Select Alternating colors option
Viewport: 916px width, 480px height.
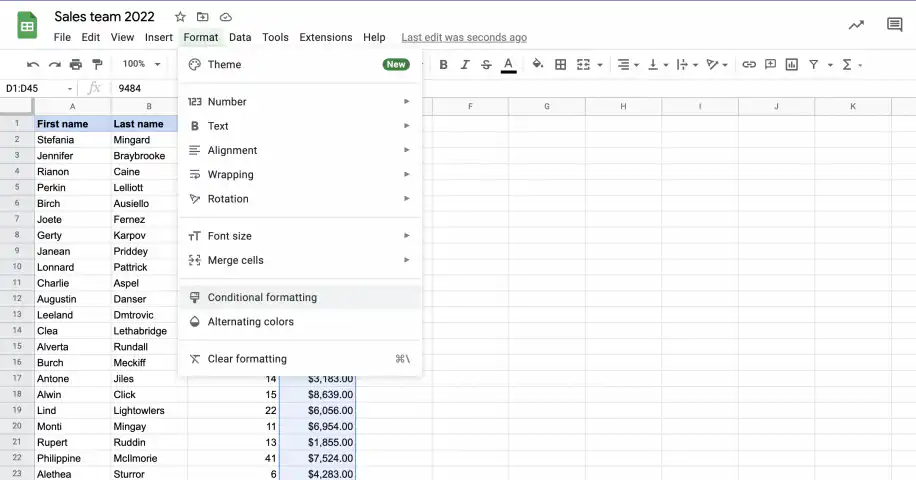click(x=300, y=322)
